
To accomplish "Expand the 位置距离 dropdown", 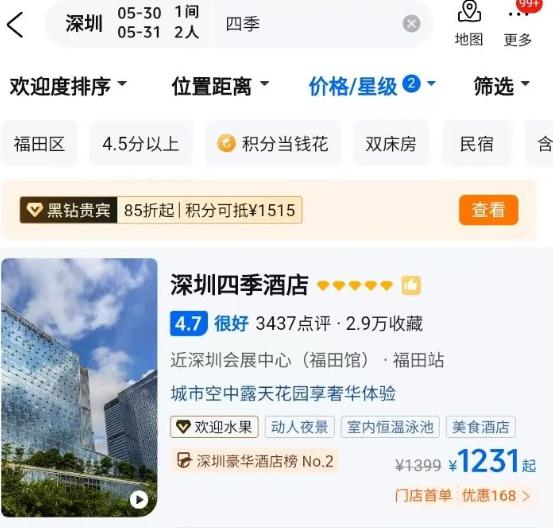I will tap(220, 86).
